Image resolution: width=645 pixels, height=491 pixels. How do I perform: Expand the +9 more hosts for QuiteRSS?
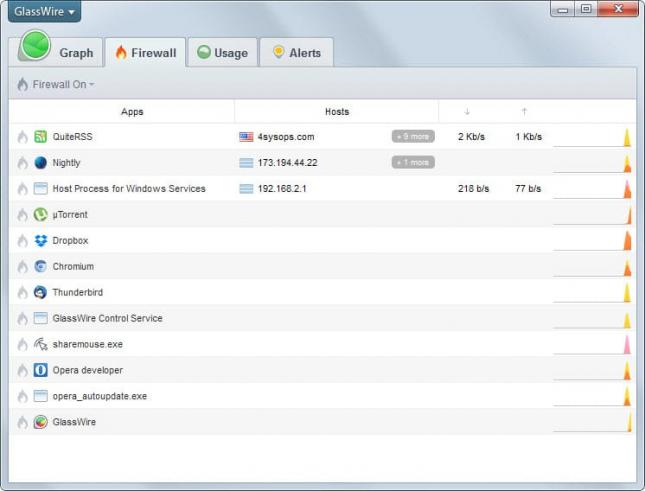413,137
